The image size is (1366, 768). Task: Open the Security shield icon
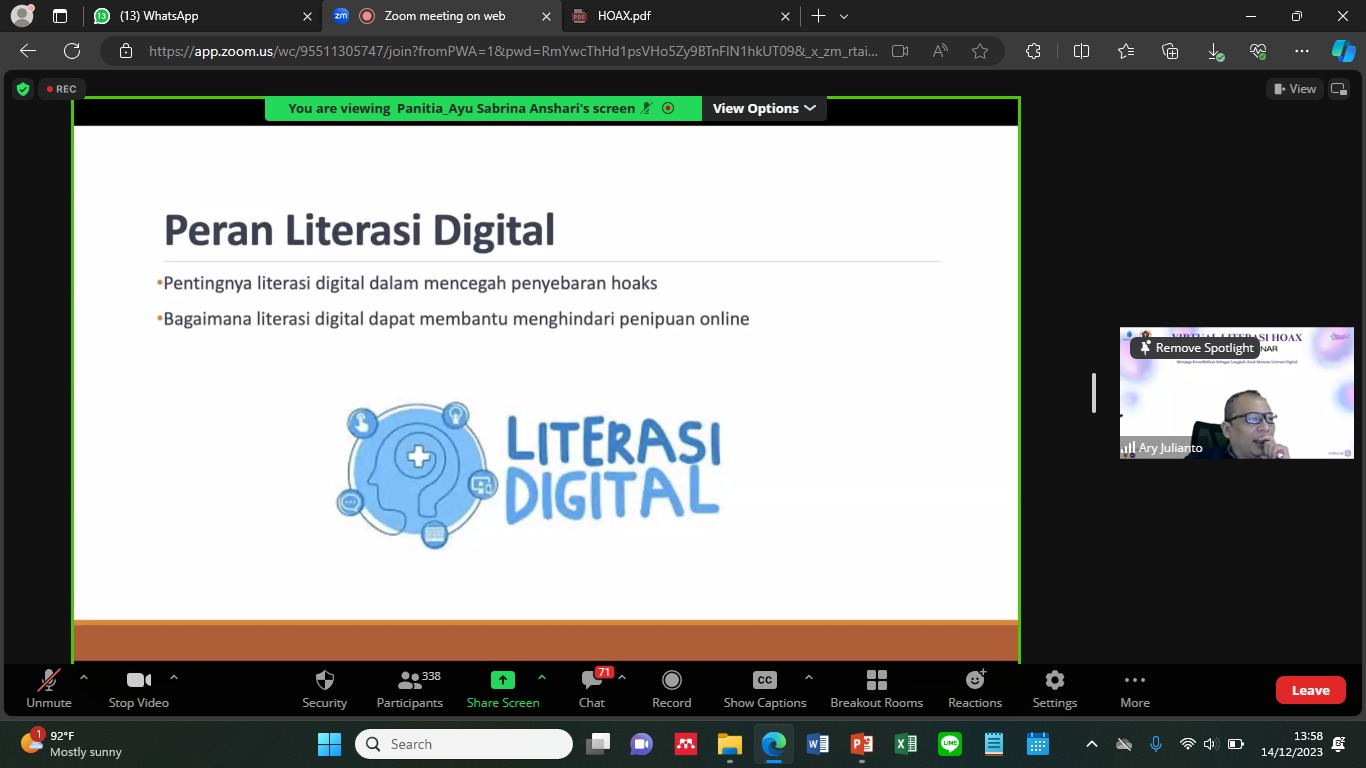coord(325,681)
